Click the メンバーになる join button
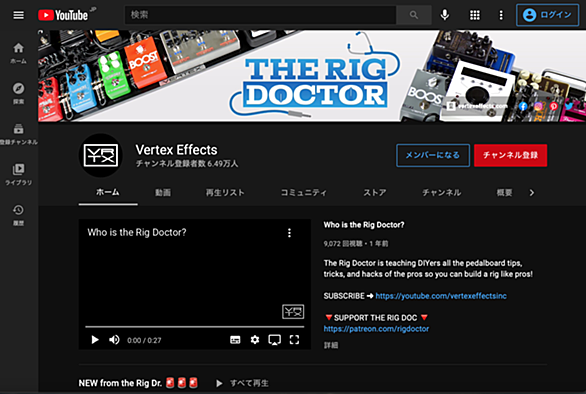 point(433,155)
